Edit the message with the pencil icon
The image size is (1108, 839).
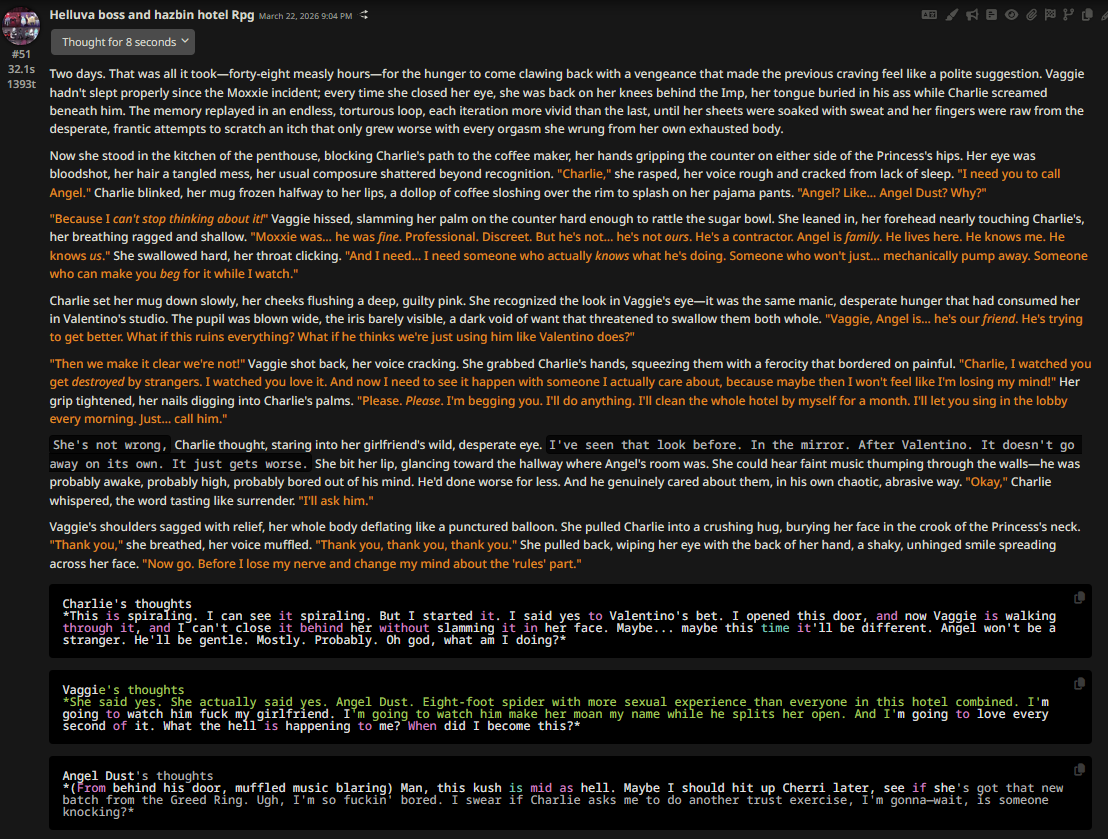[x=1104, y=15]
